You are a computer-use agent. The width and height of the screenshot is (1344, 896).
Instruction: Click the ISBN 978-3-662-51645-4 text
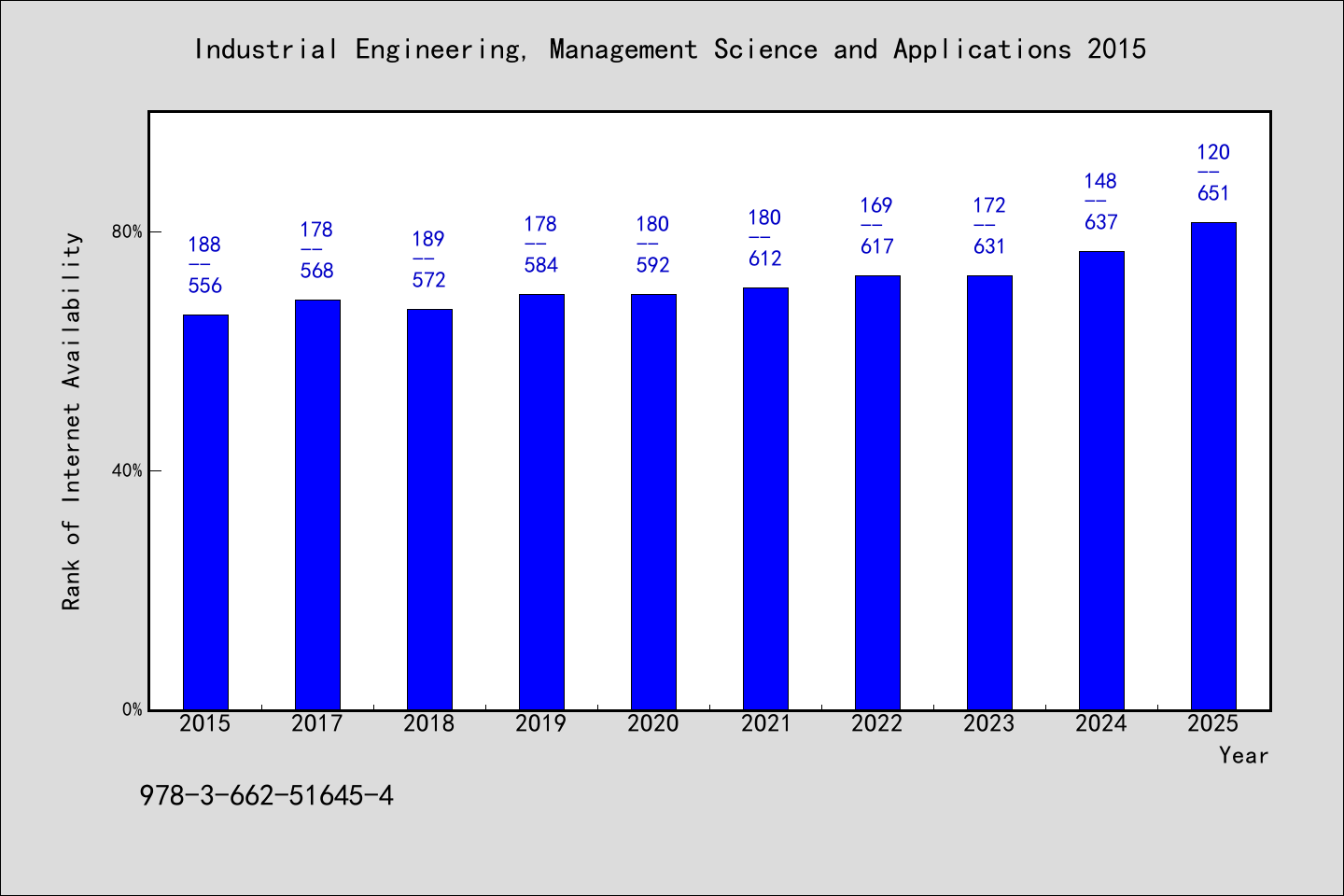[x=267, y=795]
